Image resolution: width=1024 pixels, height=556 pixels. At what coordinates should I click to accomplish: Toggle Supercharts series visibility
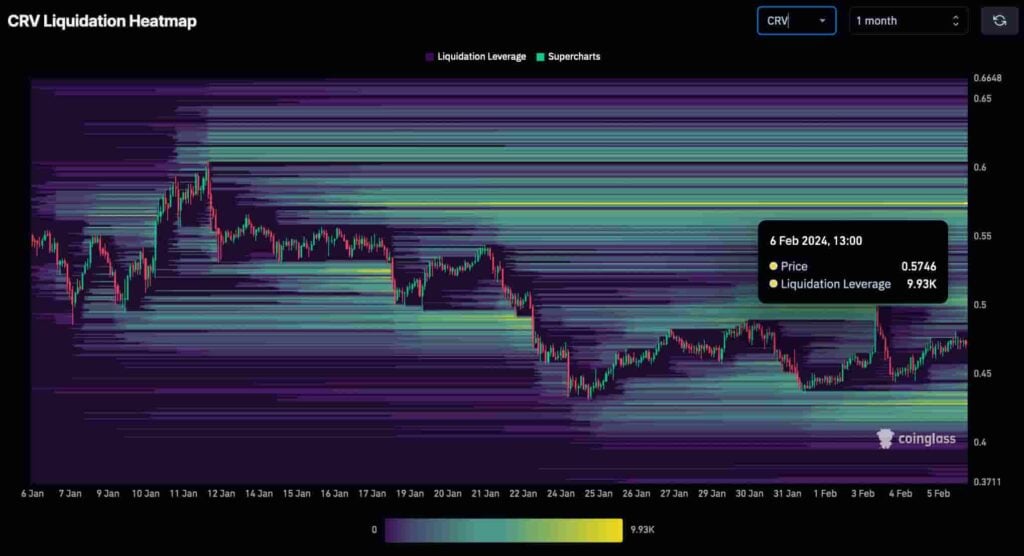coord(568,57)
